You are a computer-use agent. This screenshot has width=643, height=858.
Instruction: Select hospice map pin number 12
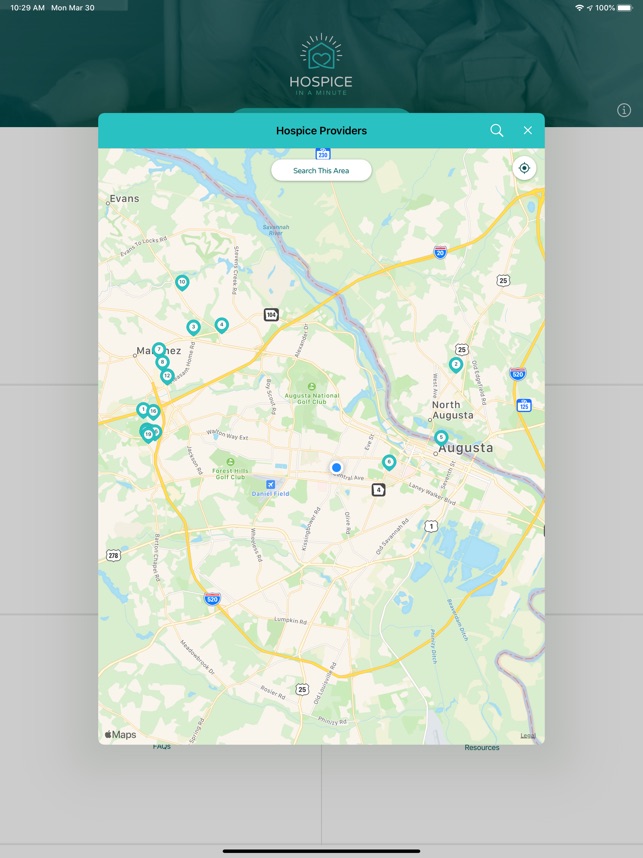[167, 376]
